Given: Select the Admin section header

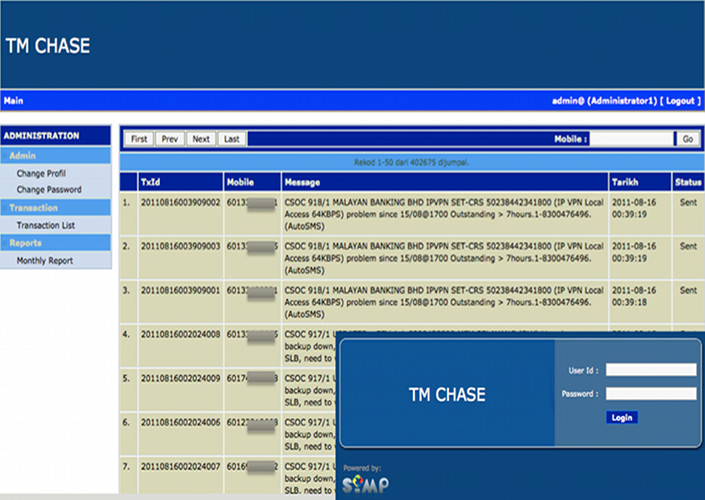Looking at the screenshot, I should click(x=56, y=156).
